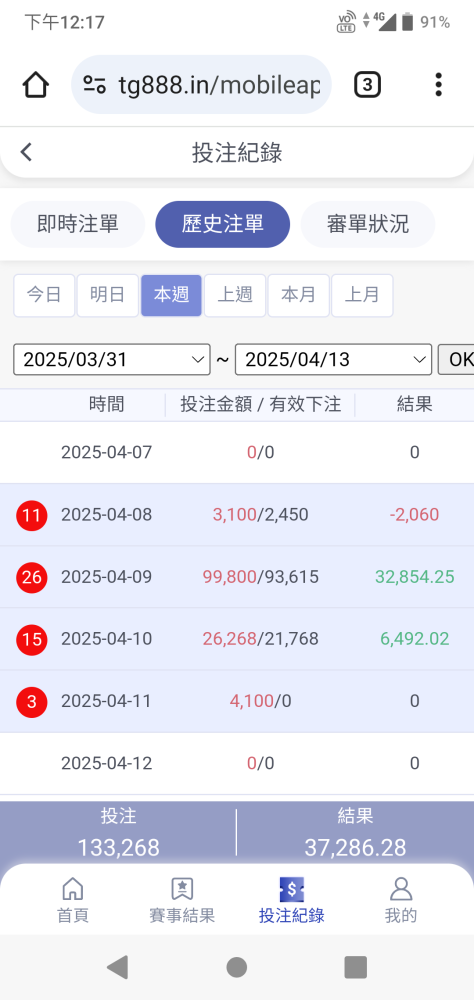This screenshot has width=474, height=1000.
Task: Select the 明日 date filter
Action: pyautogui.click(x=108, y=295)
